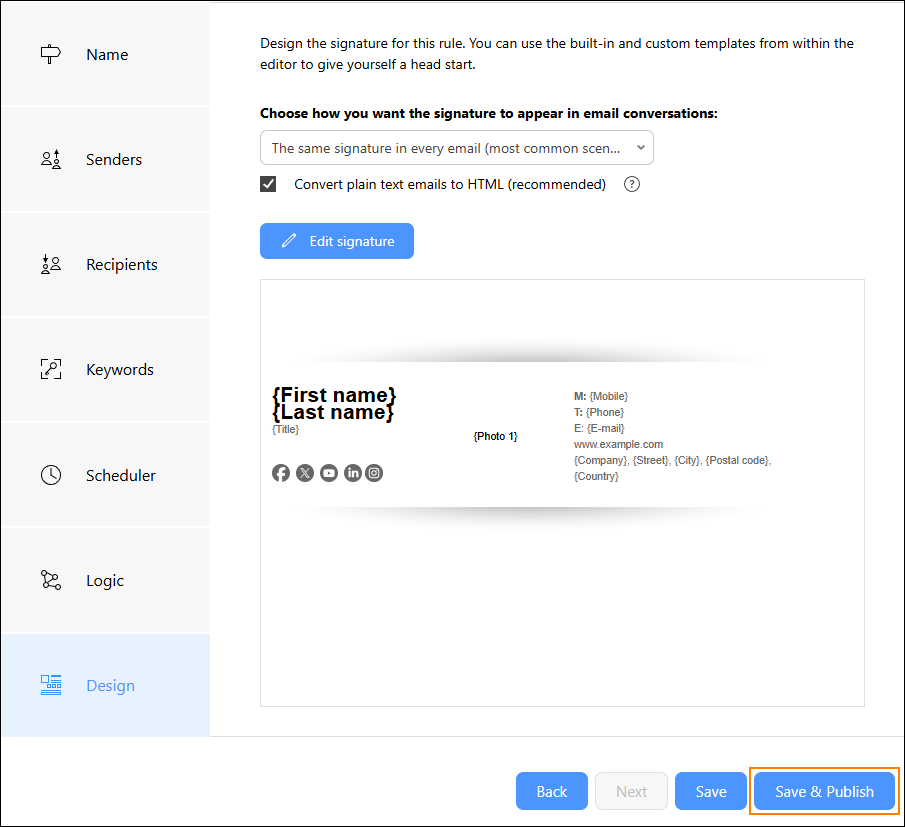Click the Instagram icon in signature preview
This screenshot has height=827, width=905.
[x=374, y=473]
